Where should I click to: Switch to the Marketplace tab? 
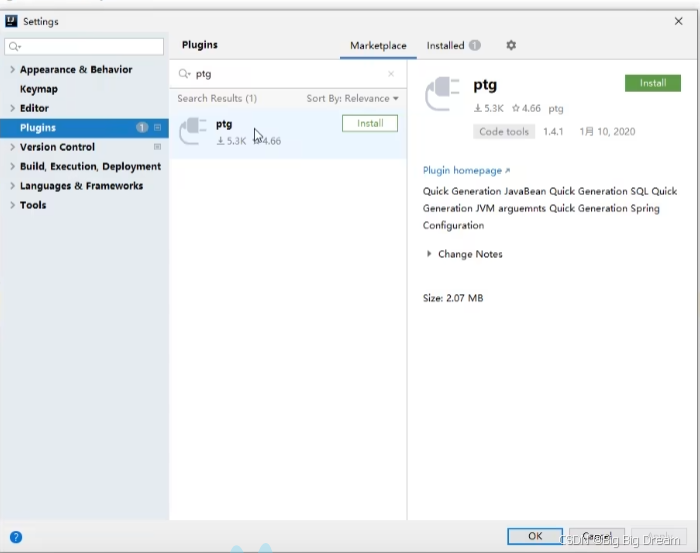(378, 46)
